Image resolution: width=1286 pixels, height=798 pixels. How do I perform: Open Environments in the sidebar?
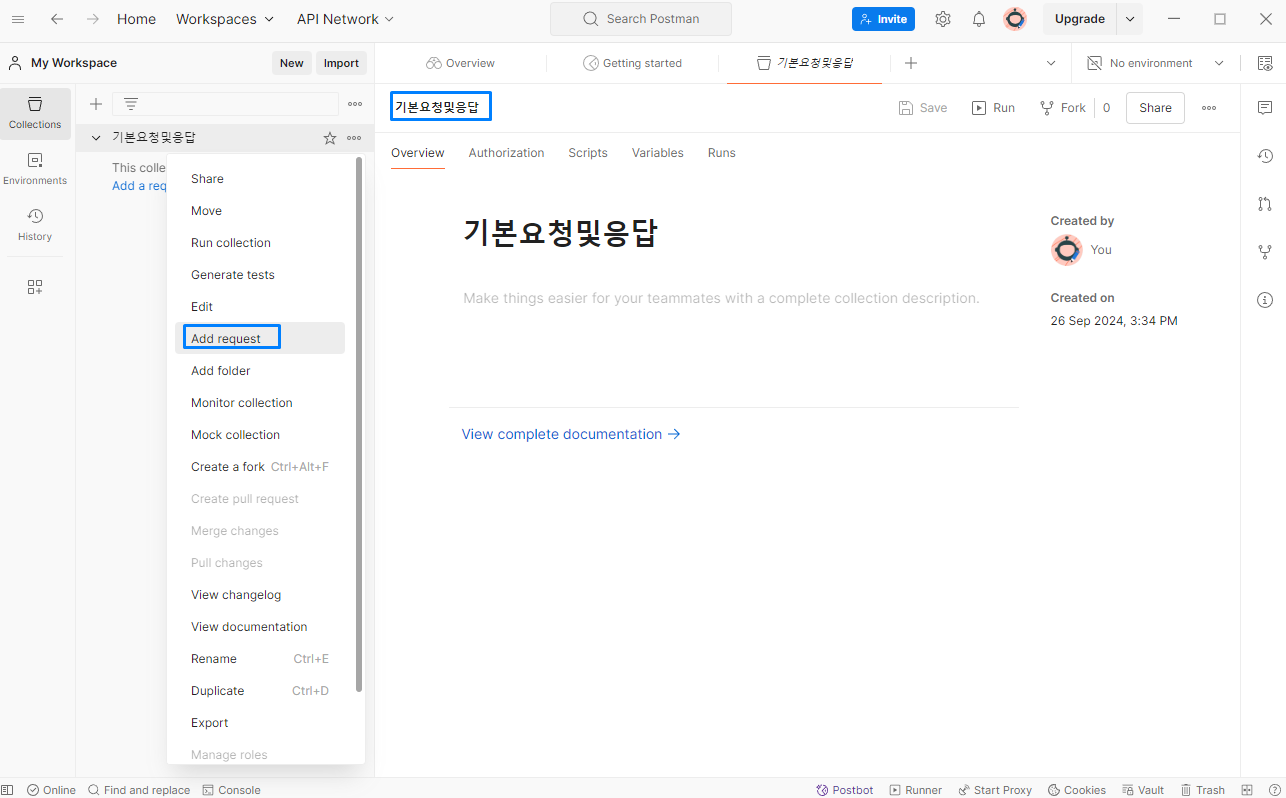tap(35, 169)
